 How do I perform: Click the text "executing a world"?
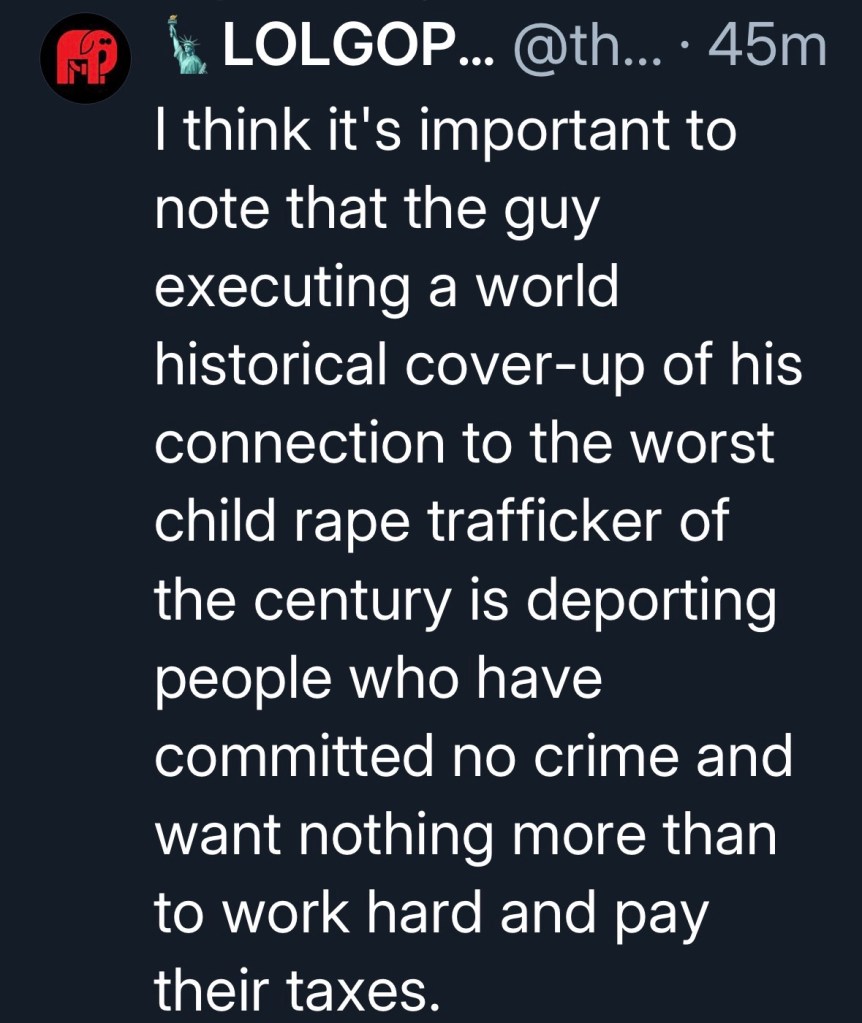386,288
